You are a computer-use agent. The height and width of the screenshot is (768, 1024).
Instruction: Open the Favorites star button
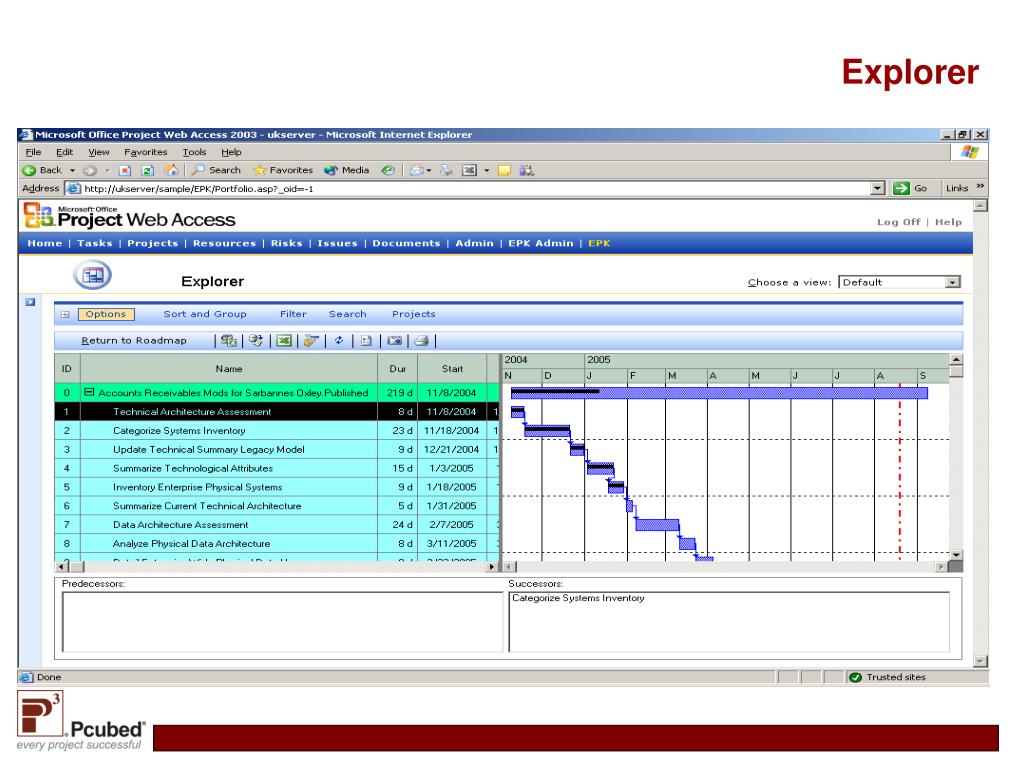coord(283,170)
